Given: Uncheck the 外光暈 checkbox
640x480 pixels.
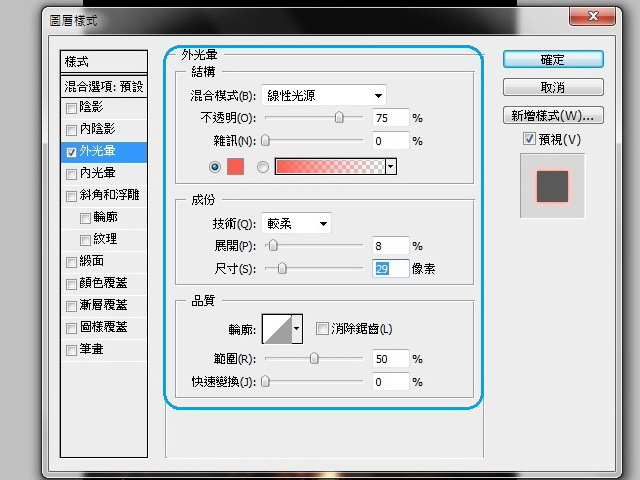Looking at the screenshot, I should [x=71, y=152].
